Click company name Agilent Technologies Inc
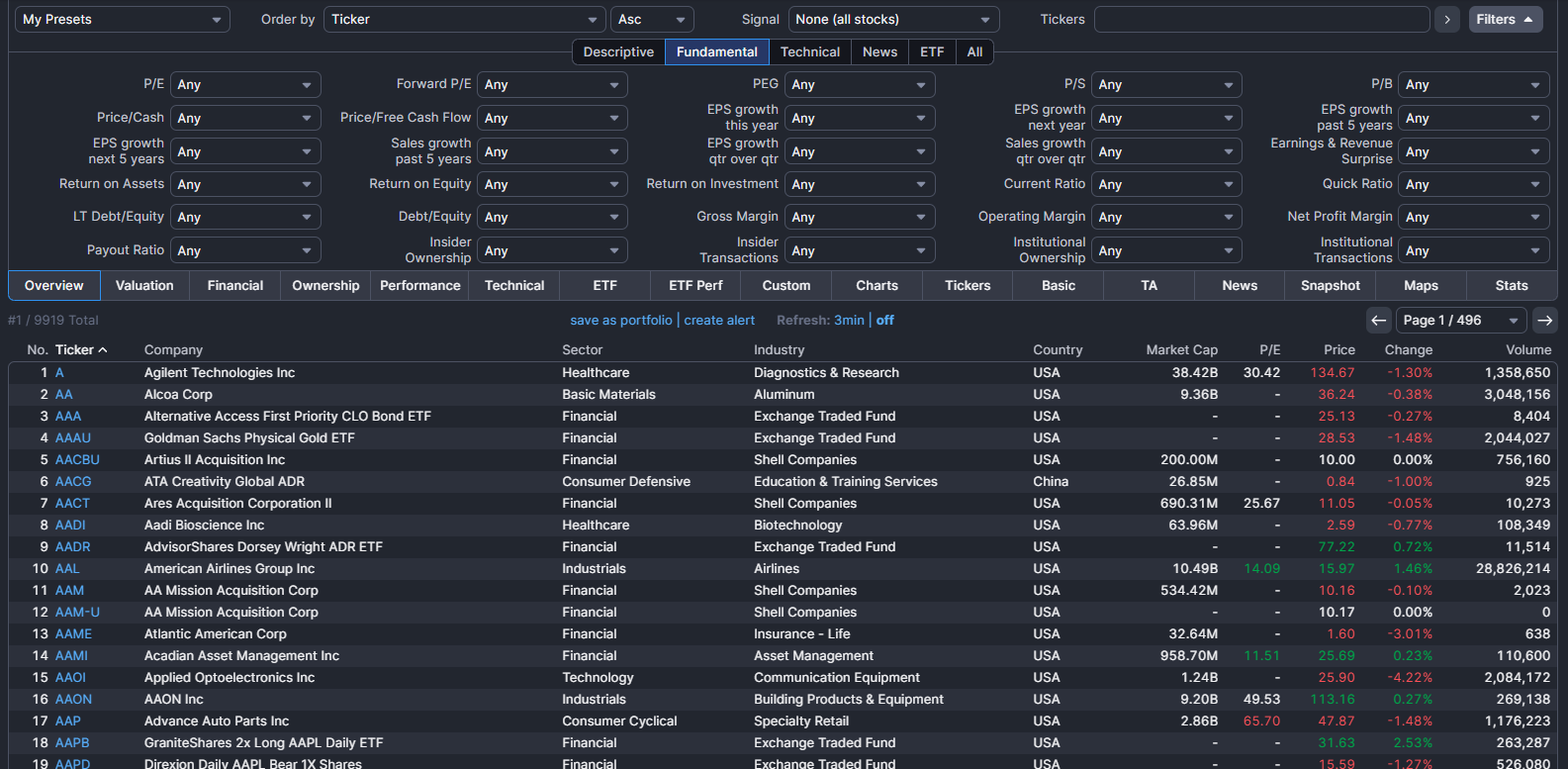 point(220,373)
